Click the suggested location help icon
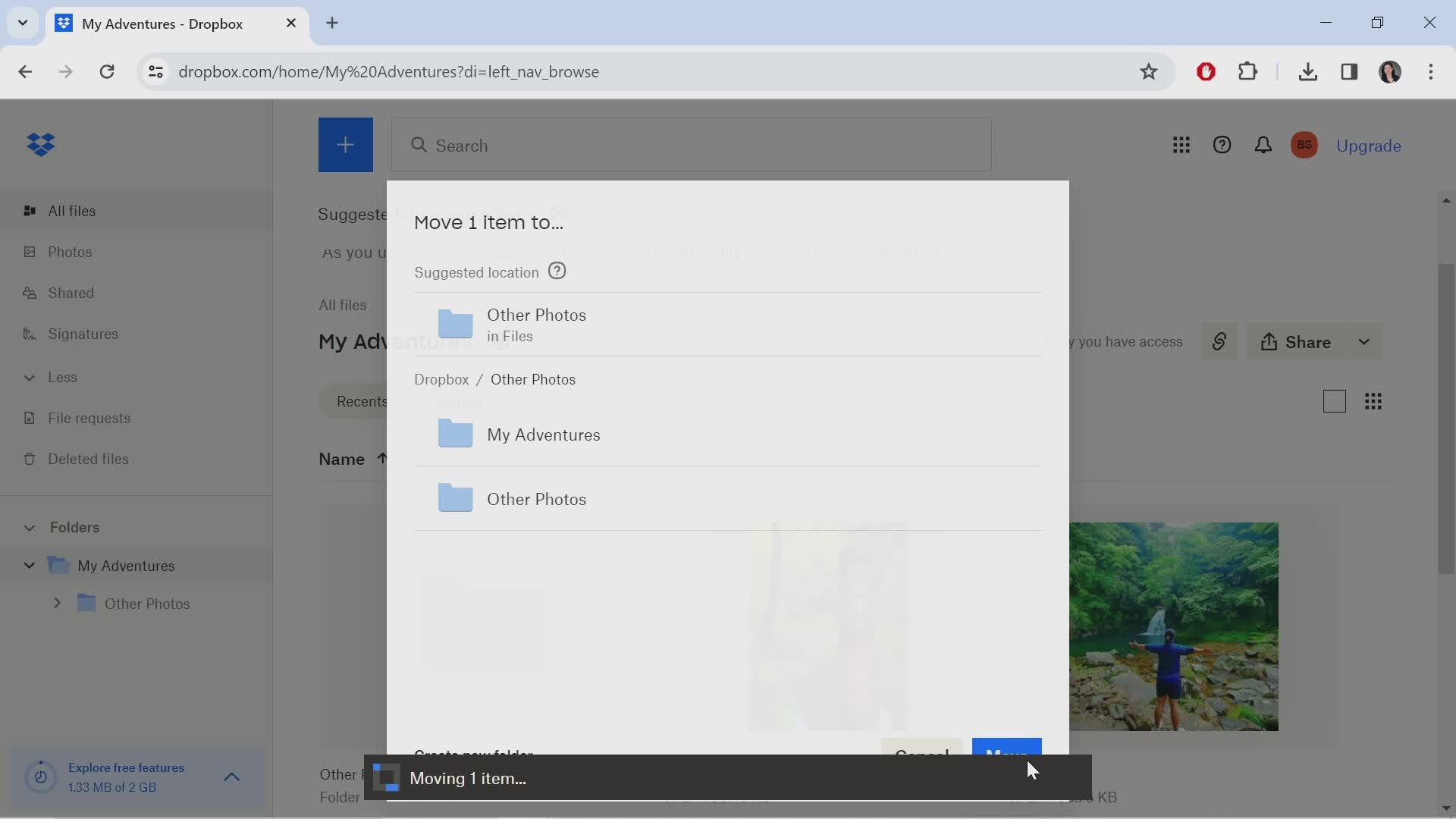 coord(556,271)
